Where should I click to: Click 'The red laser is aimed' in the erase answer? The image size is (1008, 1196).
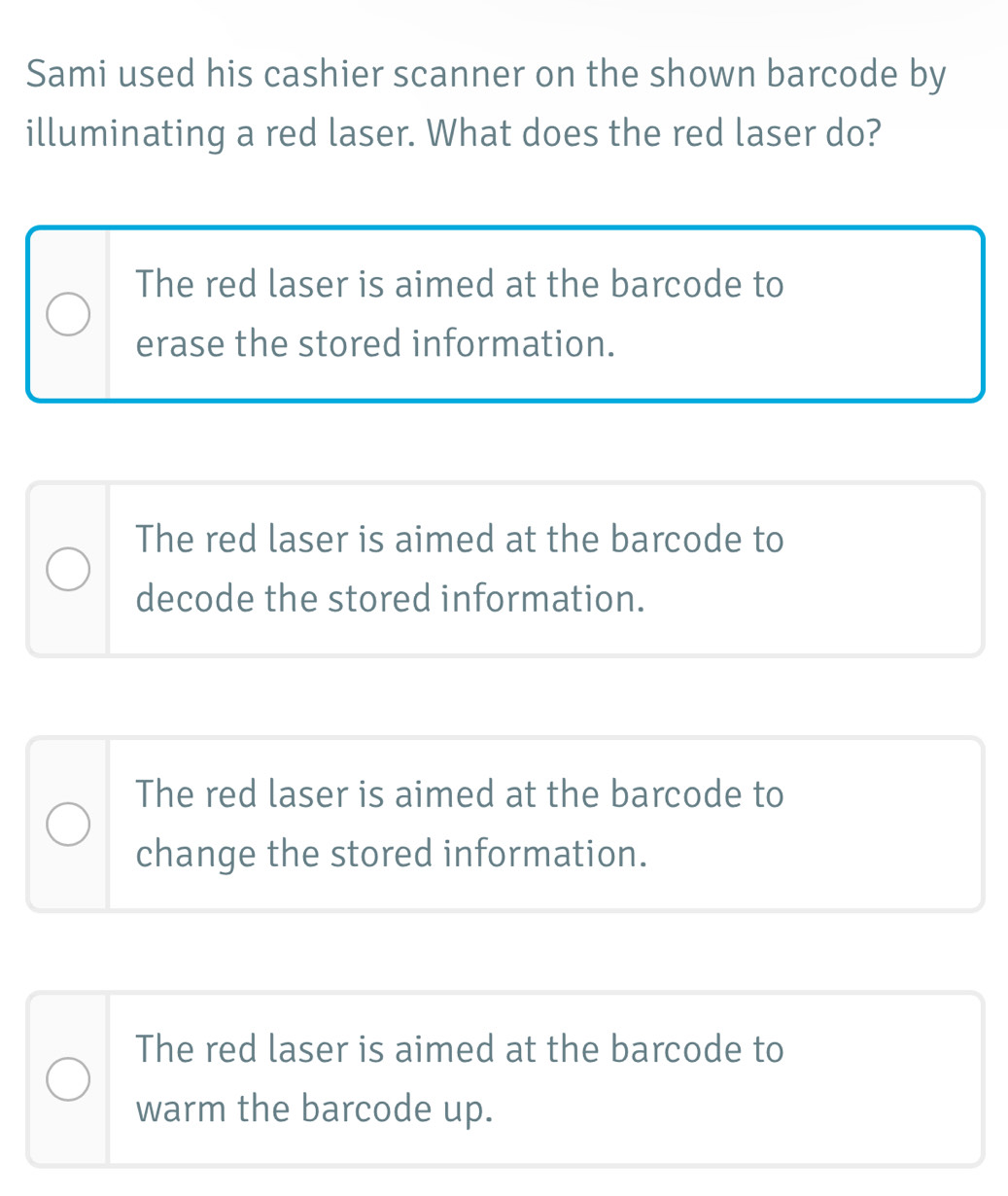point(332,285)
